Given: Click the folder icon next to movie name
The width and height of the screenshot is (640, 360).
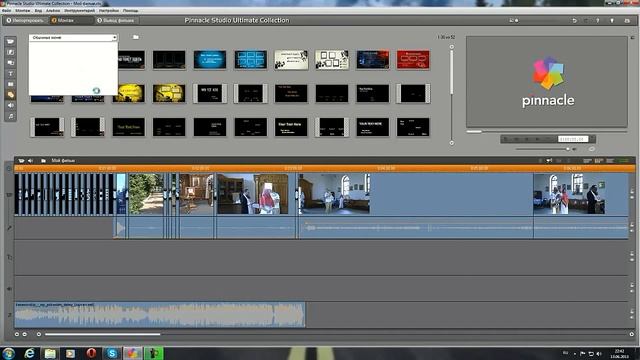Looking at the screenshot, I should (x=43, y=161).
